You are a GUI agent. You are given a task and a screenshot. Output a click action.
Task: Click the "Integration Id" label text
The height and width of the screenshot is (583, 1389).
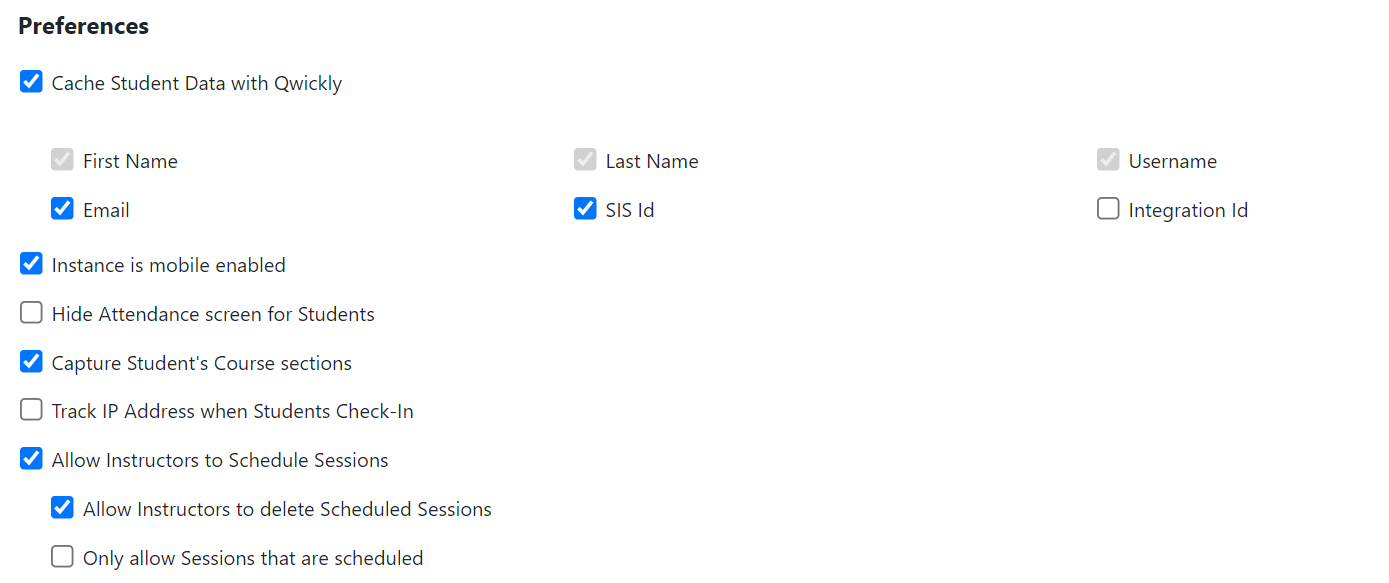[1188, 210]
